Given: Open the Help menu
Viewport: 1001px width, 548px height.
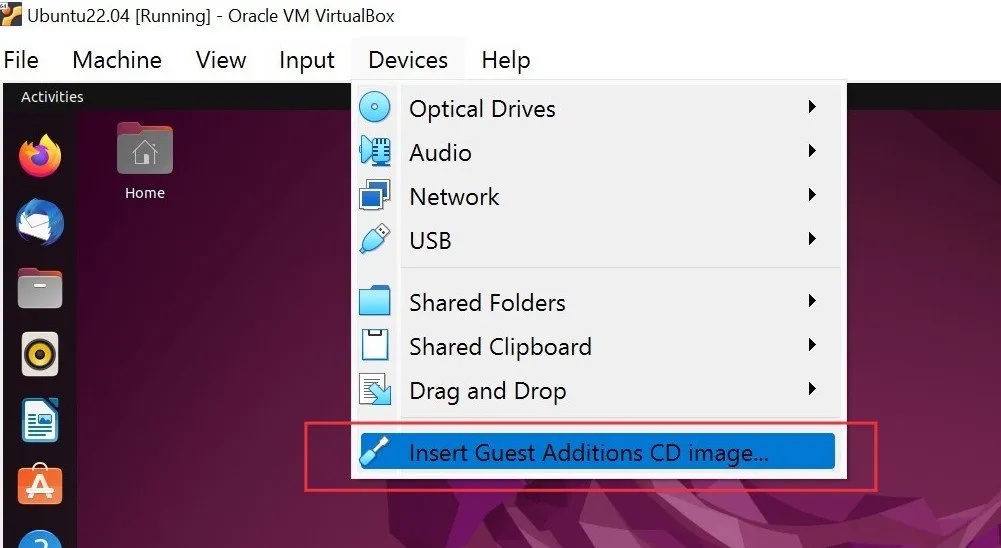Looking at the screenshot, I should coord(505,60).
